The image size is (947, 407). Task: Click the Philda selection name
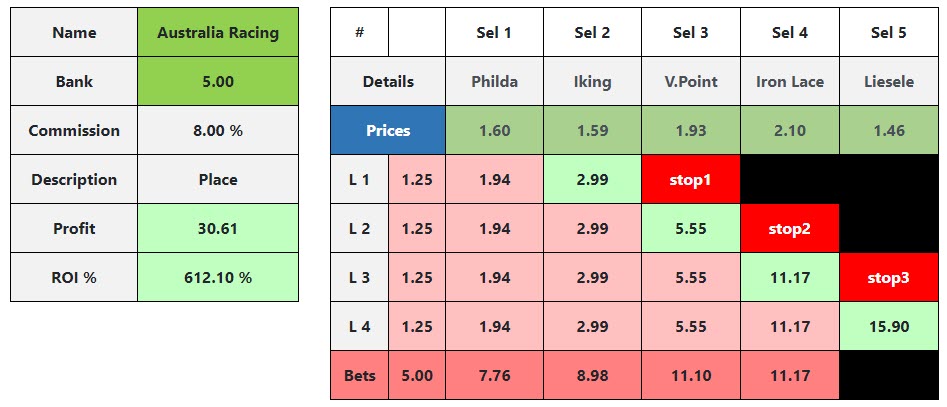click(494, 82)
